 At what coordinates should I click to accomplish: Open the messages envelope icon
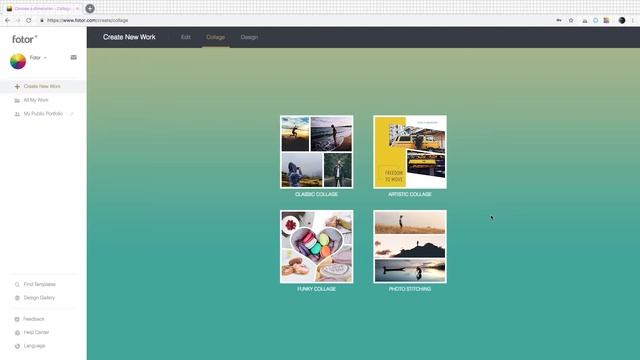click(x=73, y=58)
